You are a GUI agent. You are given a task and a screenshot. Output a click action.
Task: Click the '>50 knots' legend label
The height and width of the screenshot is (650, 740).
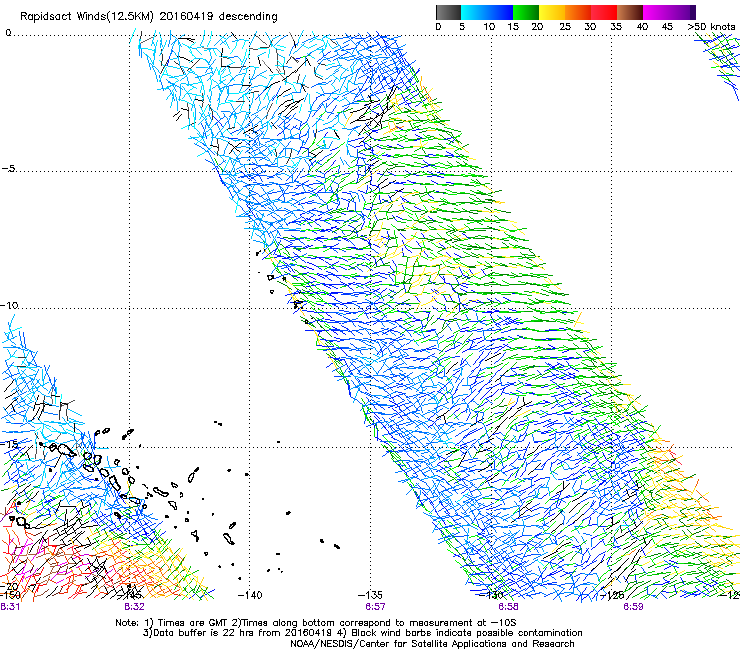click(x=711, y=26)
